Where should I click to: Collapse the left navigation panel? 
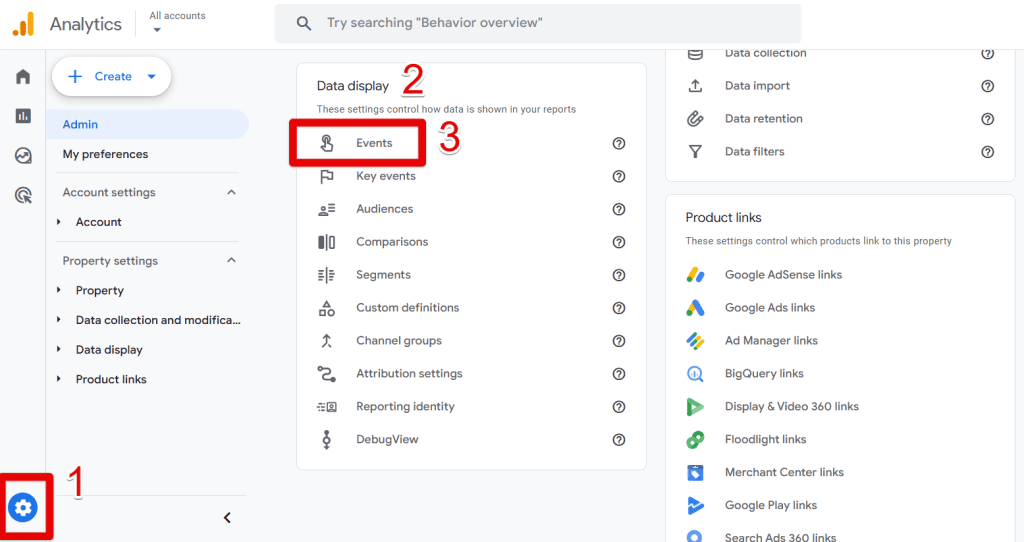tap(227, 518)
